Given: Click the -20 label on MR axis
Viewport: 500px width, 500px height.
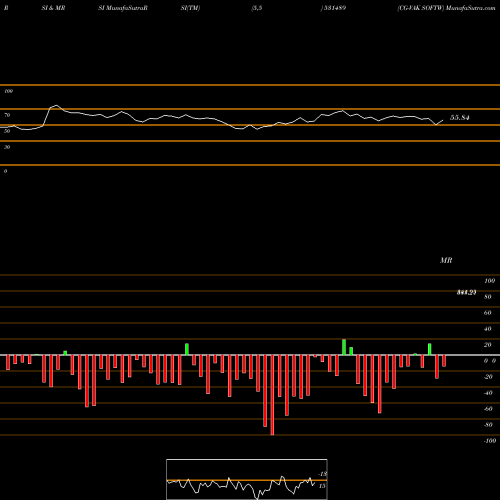Looking at the screenshot, I should tap(488, 377).
